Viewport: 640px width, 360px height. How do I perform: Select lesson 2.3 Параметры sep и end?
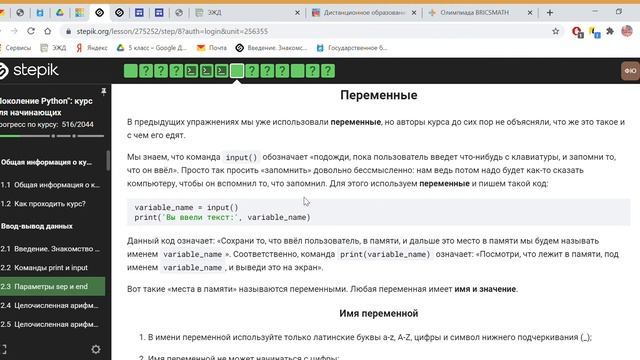click(52, 287)
